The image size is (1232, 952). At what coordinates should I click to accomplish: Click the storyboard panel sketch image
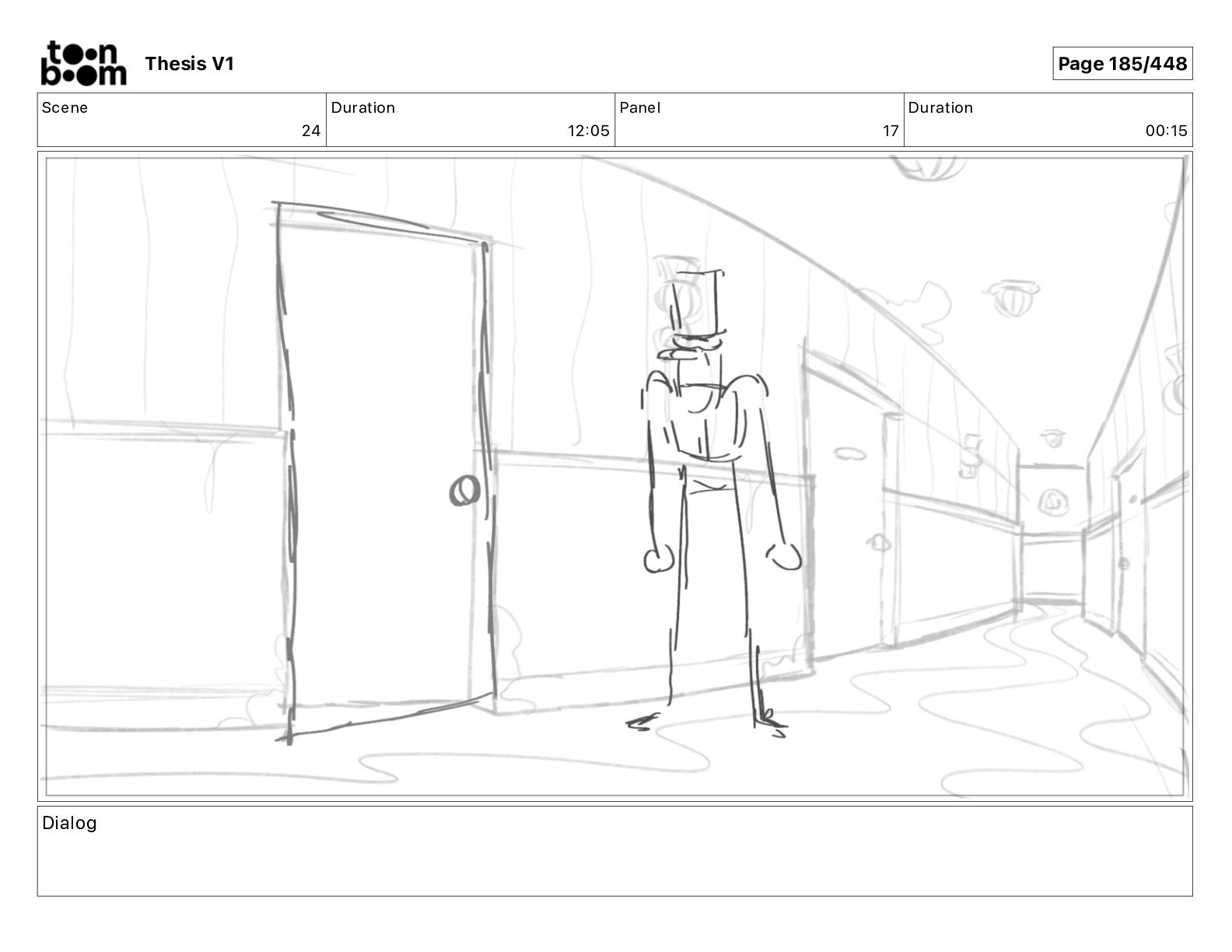(614, 477)
